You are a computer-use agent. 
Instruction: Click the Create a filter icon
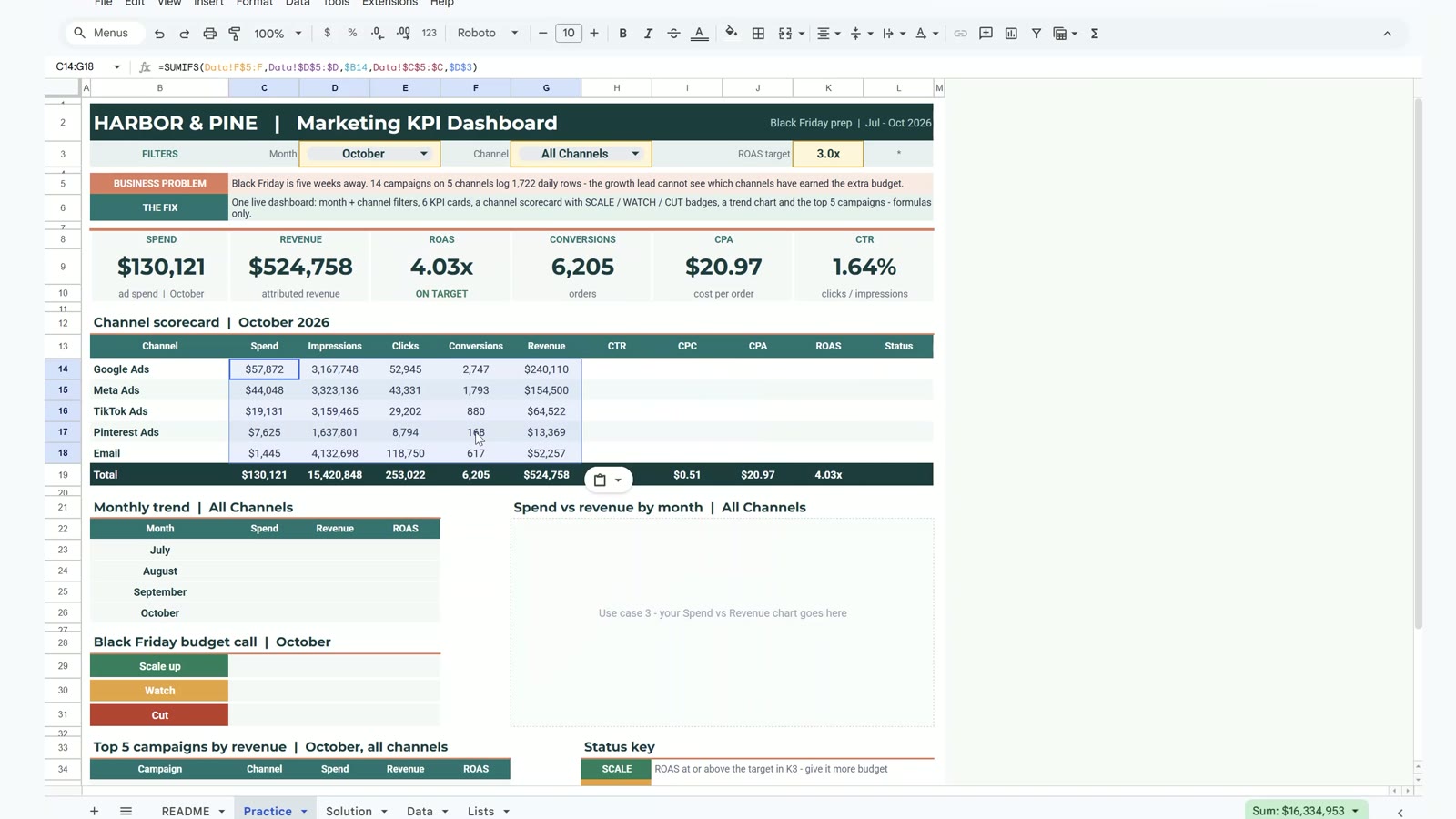click(1036, 34)
